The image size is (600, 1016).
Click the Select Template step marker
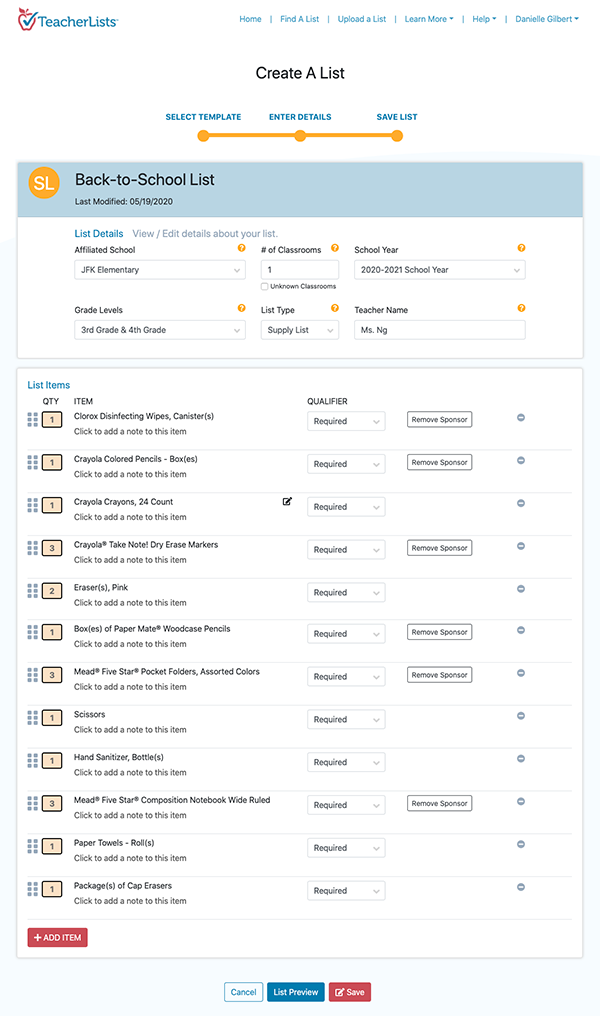[203, 135]
